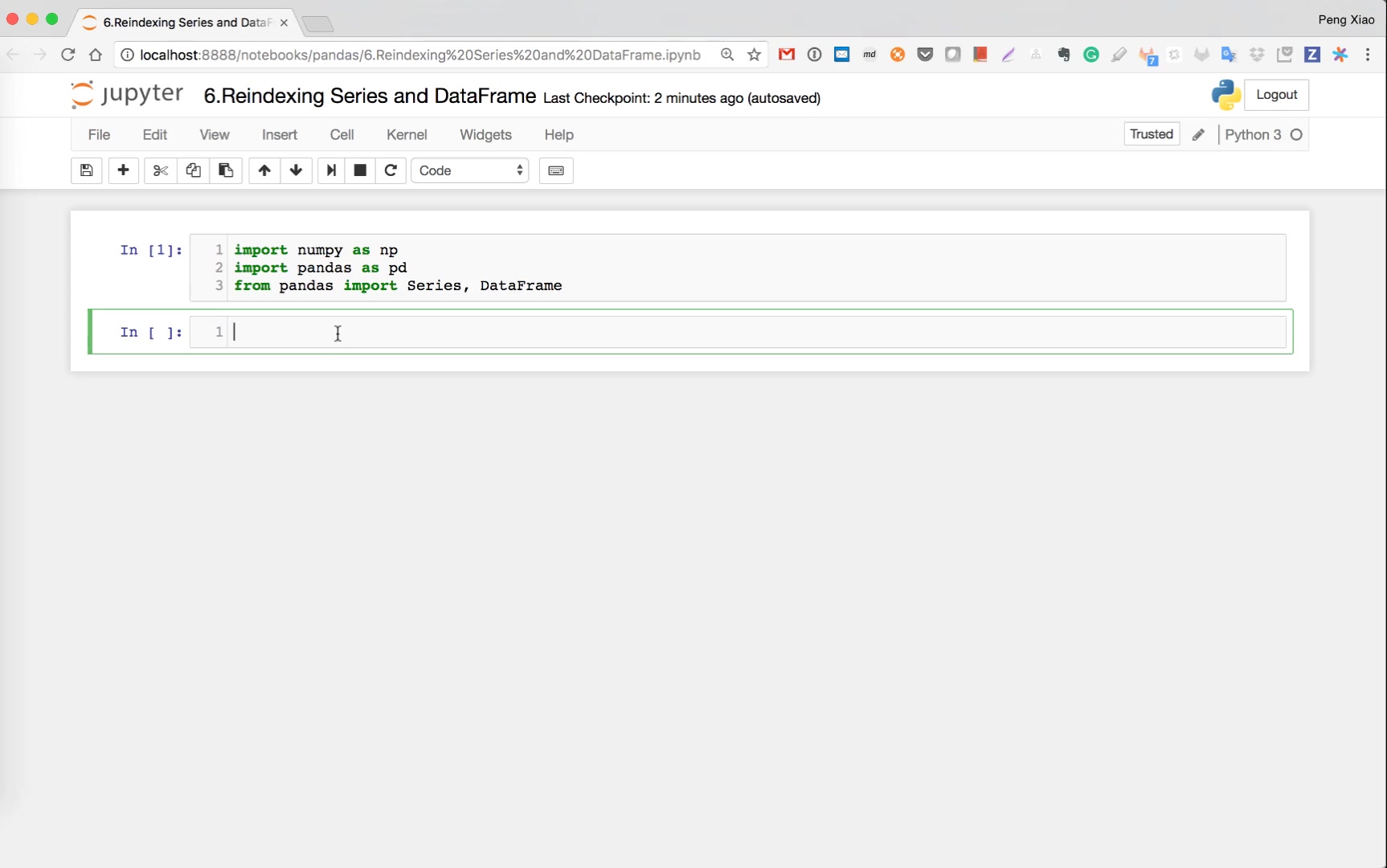
Task: Open the Cell menu
Action: pos(342,135)
